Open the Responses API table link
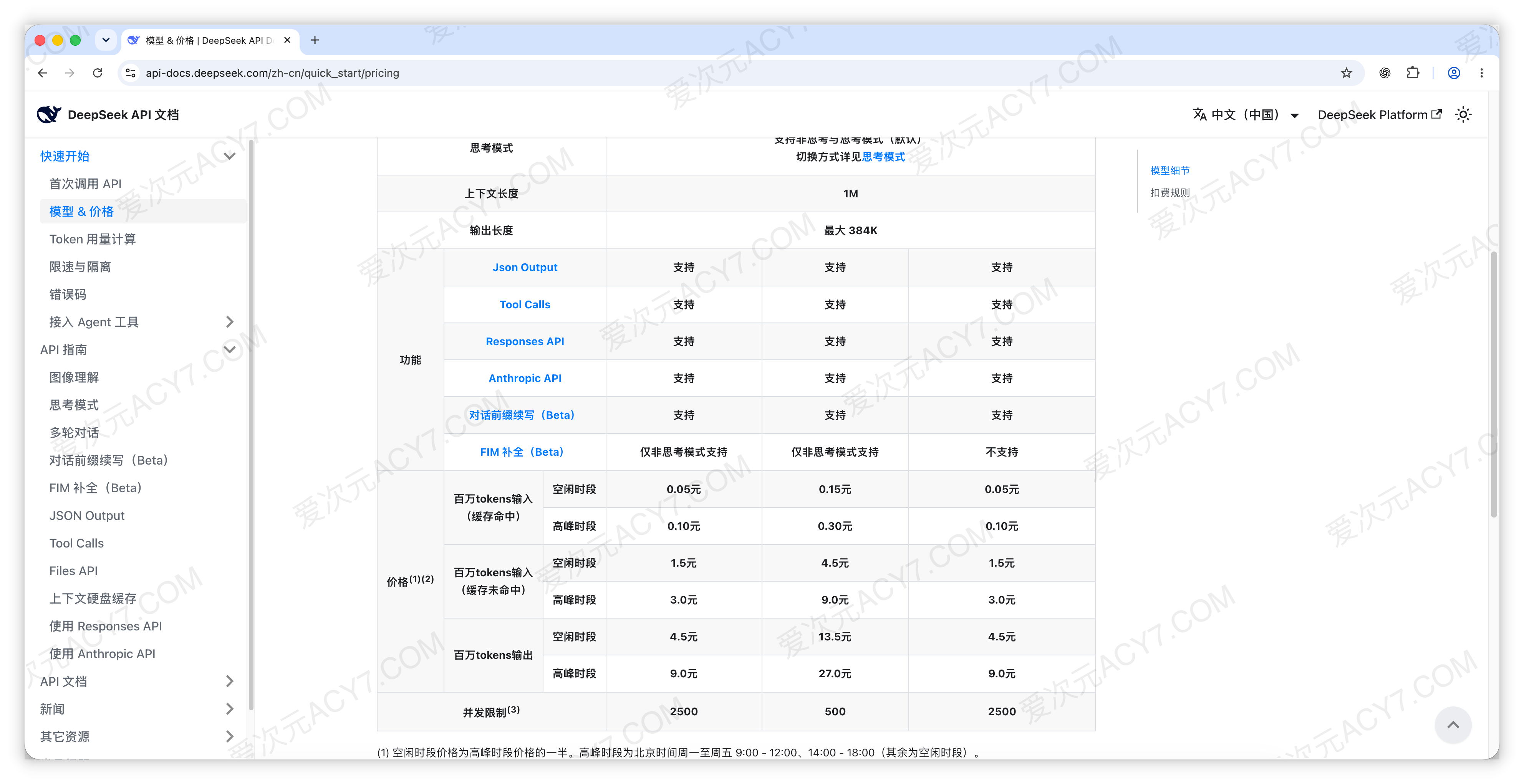The image size is (1524, 784). coord(525,341)
